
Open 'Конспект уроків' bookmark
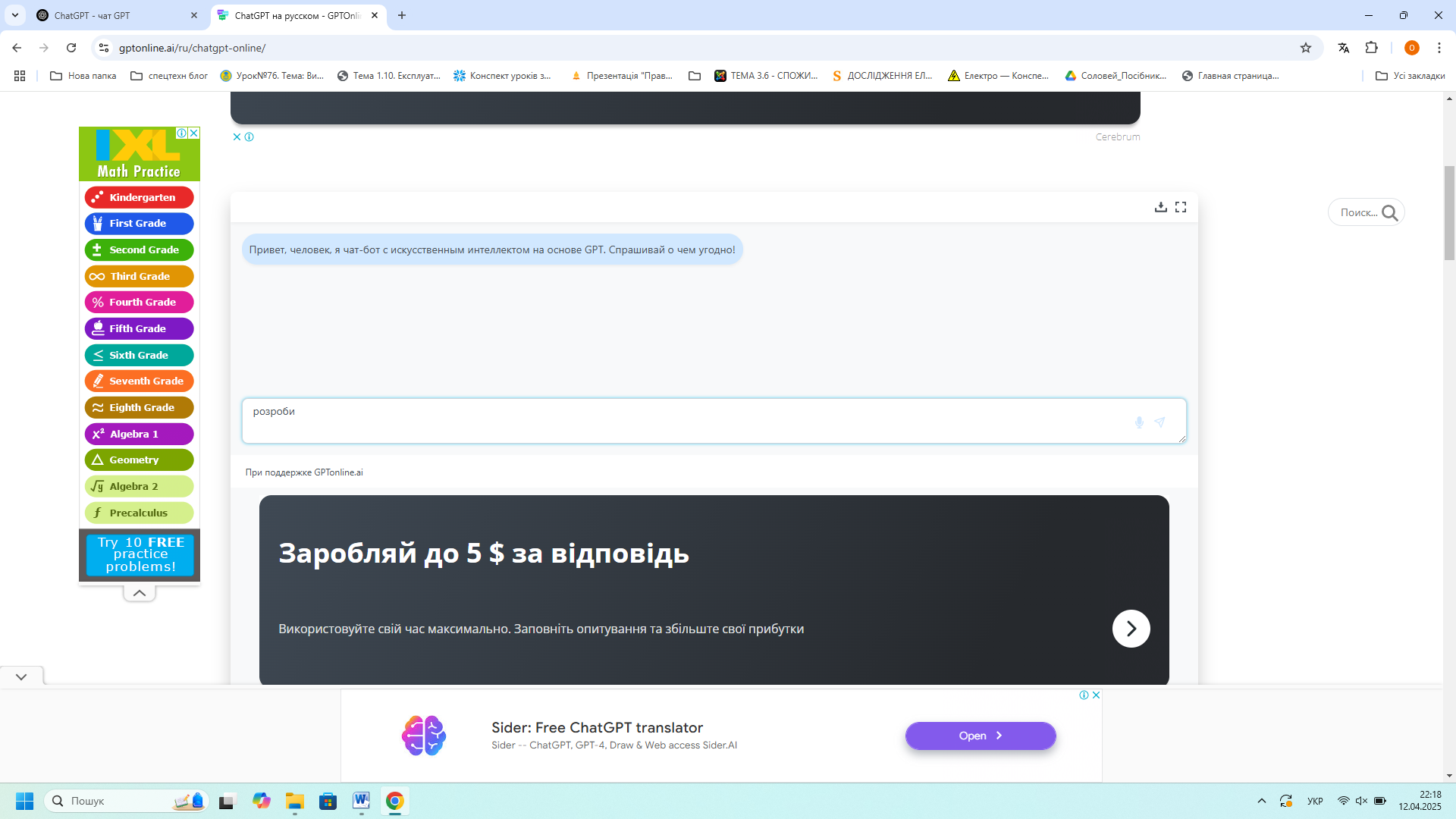point(503,76)
